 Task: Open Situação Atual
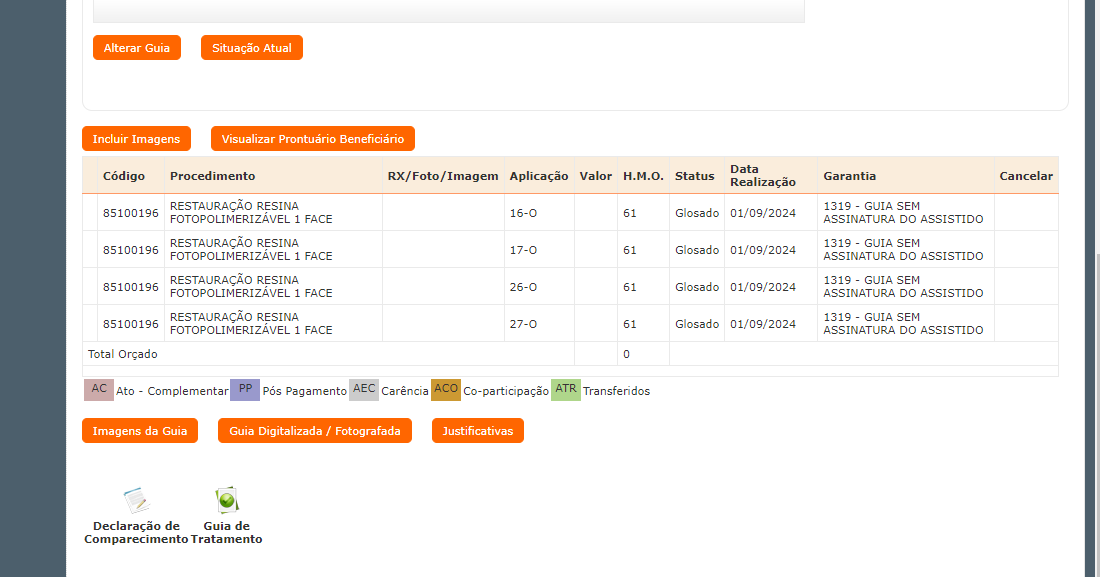(x=252, y=48)
